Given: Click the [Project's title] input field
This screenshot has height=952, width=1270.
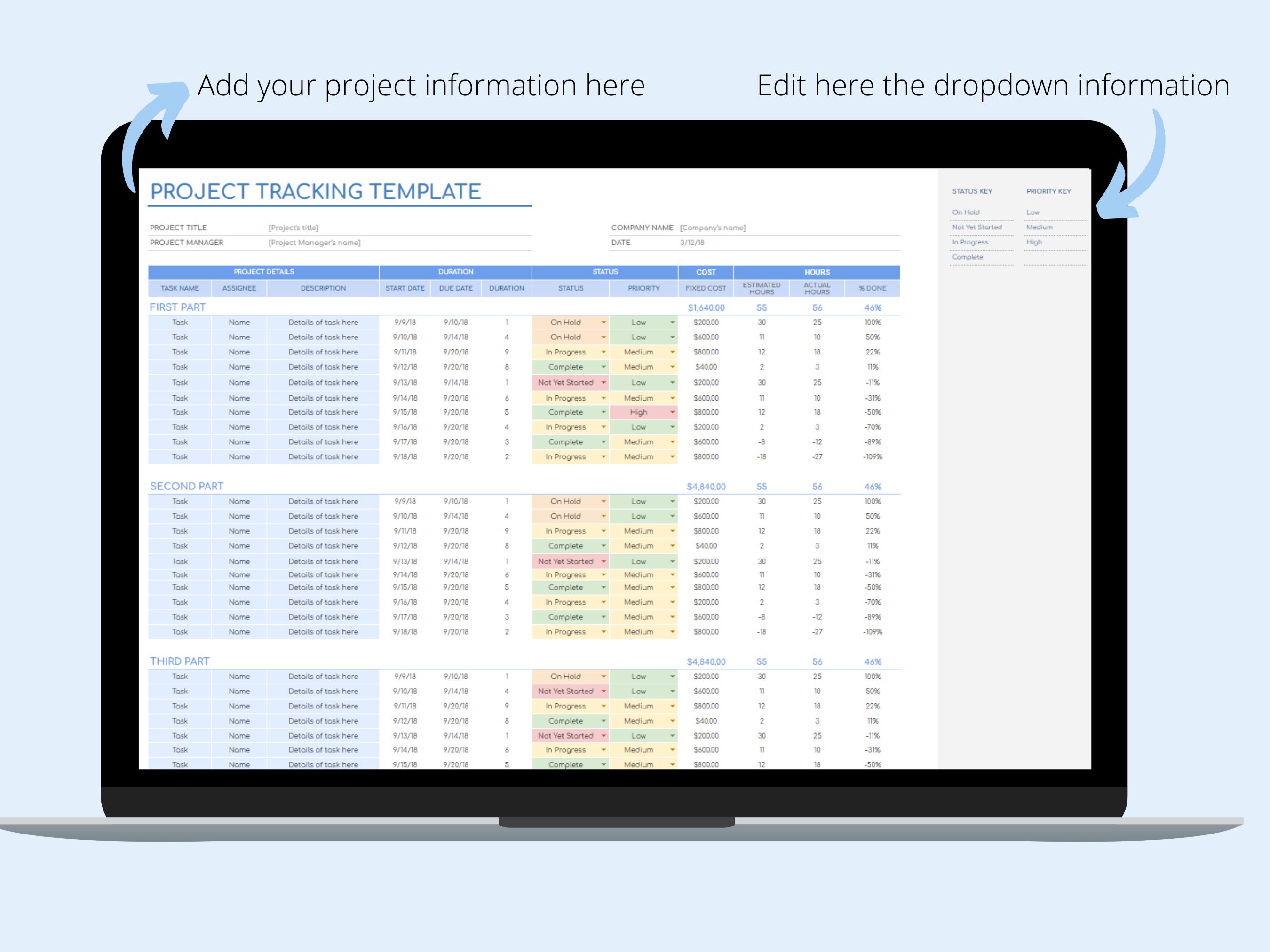Looking at the screenshot, I should (293, 227).
